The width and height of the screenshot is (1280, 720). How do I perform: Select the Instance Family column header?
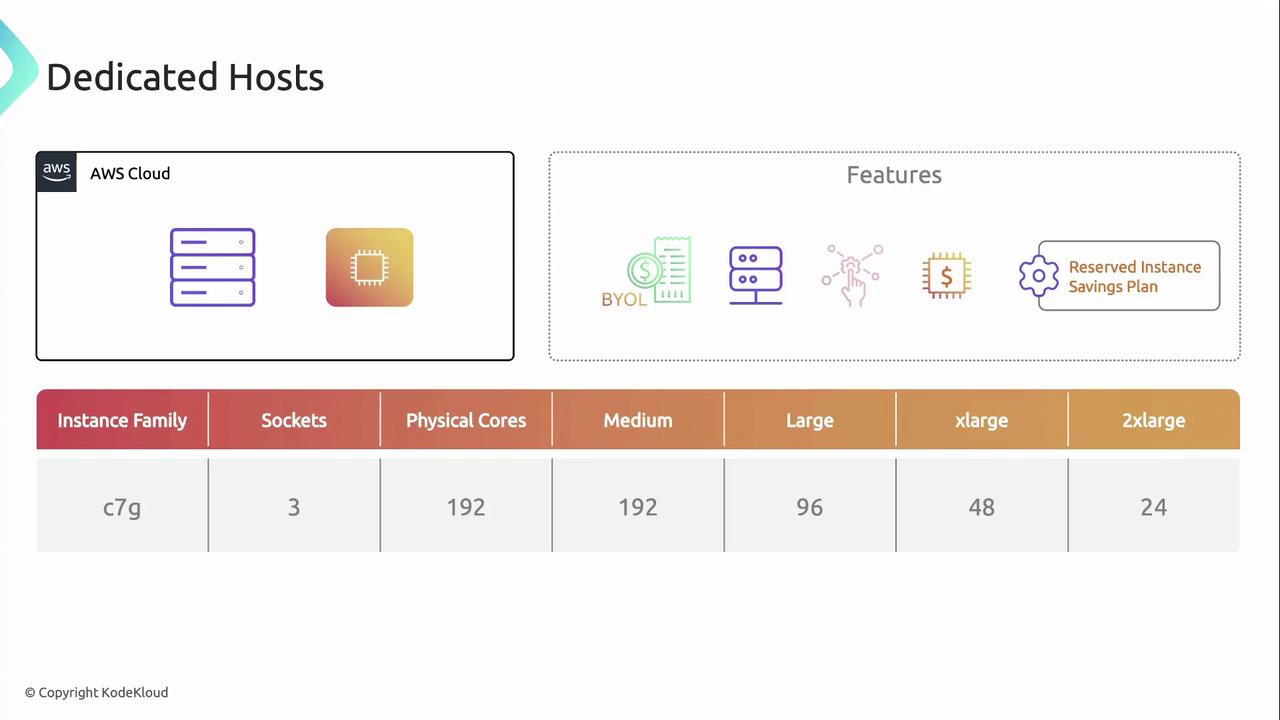pos(122,420)
